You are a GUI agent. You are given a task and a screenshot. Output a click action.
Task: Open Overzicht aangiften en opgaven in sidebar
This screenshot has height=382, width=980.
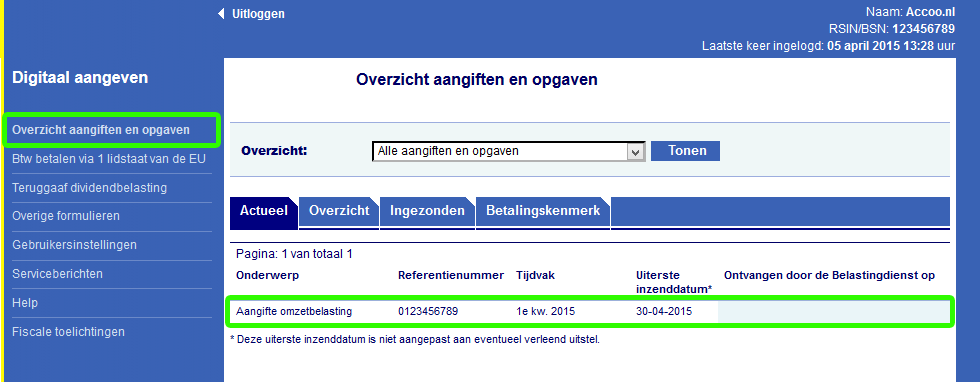coord(101,130)
